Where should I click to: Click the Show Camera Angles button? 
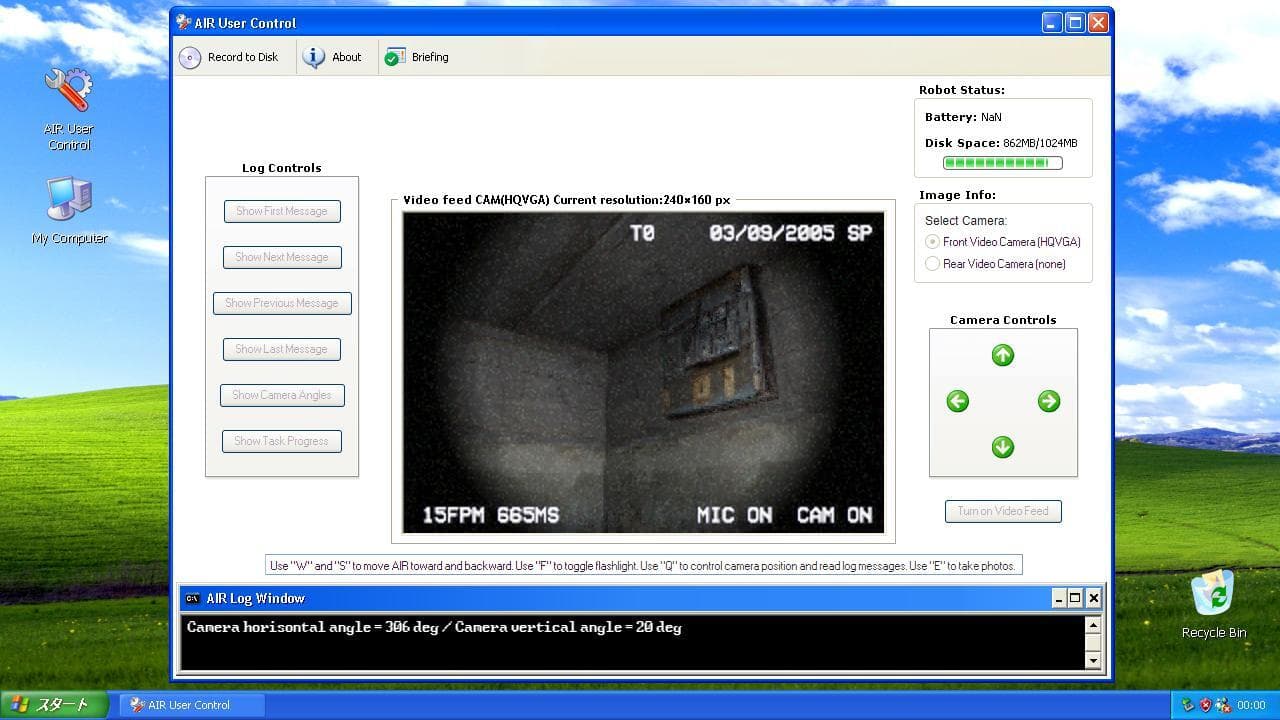pyautogui.click(x=282, y=395)
